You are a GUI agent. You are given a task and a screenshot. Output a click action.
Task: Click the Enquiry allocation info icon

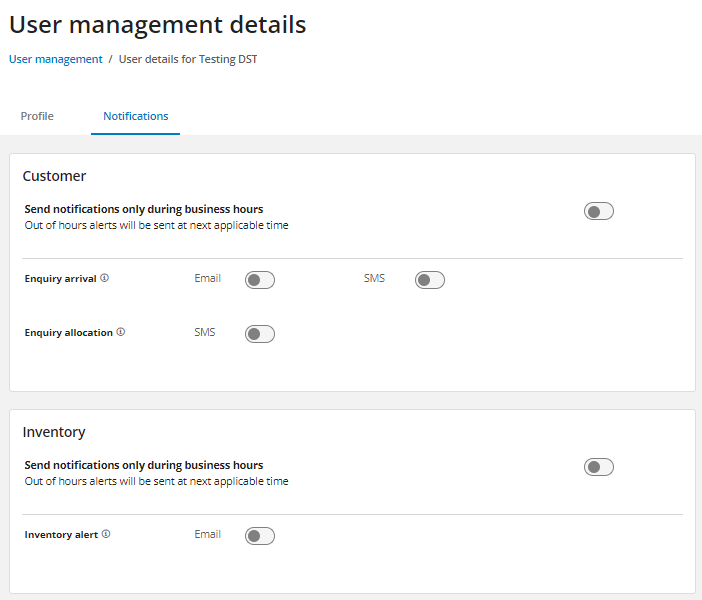(x=121, y=332)
